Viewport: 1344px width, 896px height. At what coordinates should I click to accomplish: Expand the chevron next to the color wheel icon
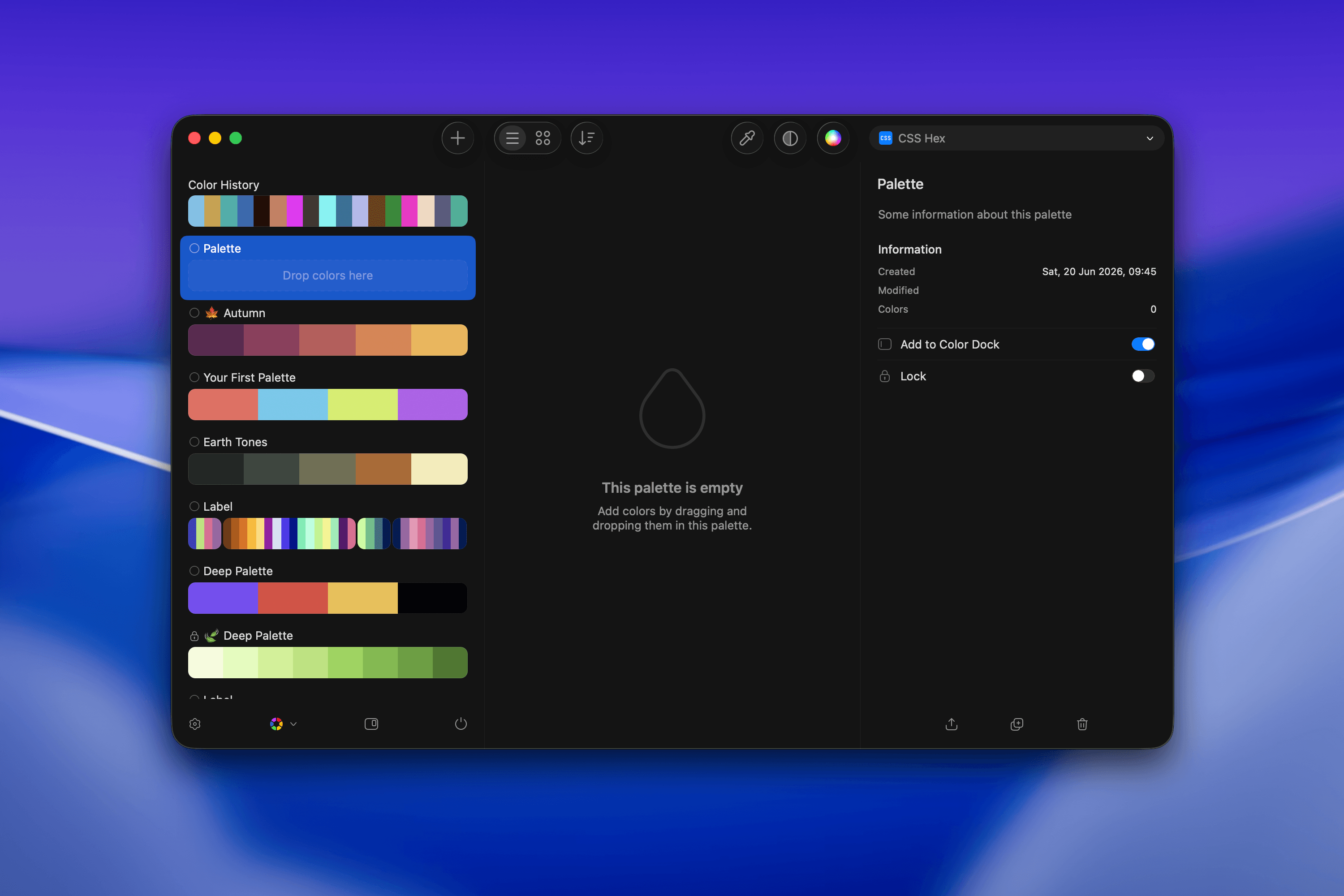point(293,724)
